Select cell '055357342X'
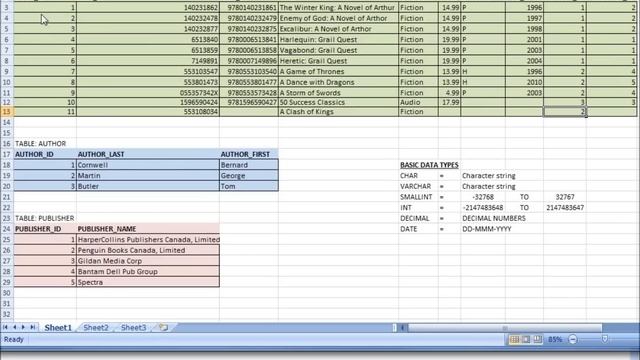 148,93
